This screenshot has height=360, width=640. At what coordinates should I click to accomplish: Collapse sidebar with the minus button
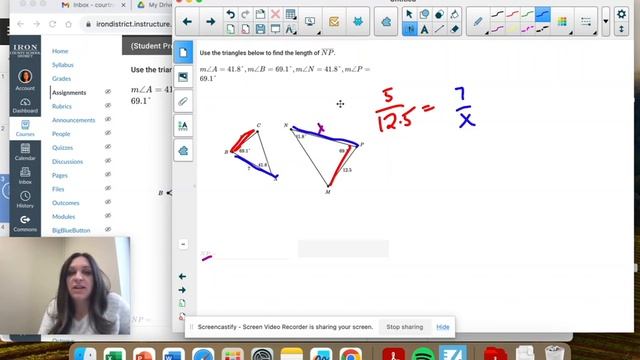[x=183, y=244]
